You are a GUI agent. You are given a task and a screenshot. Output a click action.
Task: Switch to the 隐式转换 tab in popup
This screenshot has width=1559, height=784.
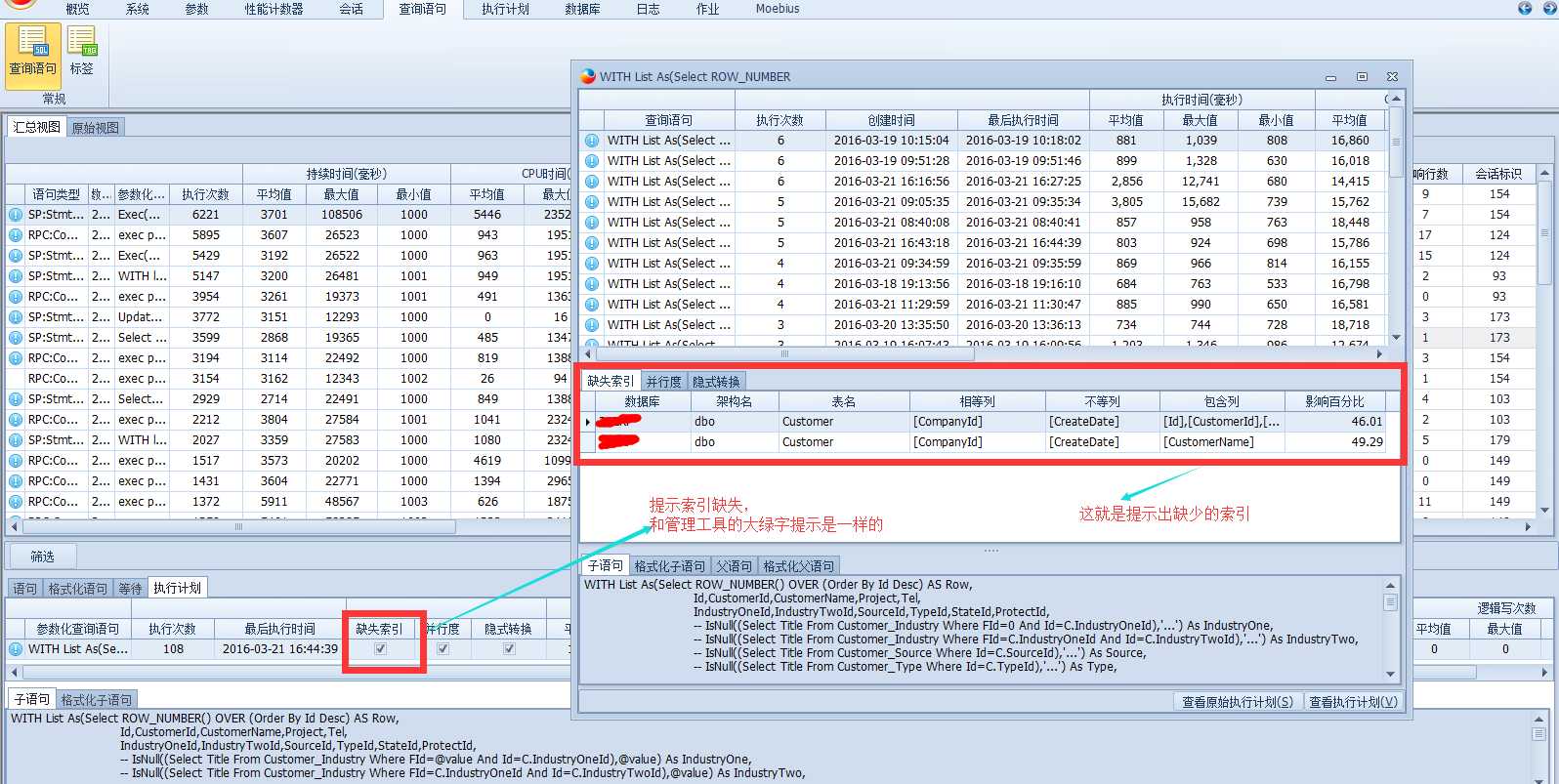[x=717, y=382]
